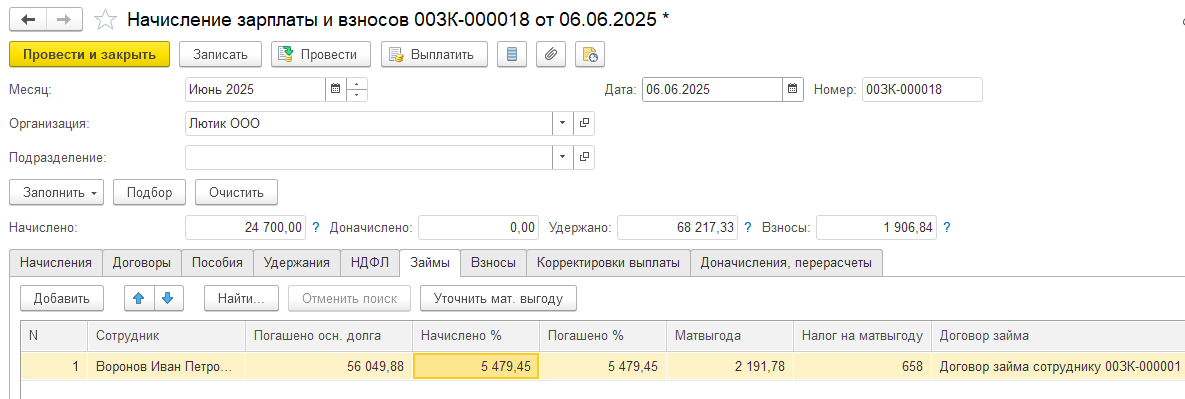Open the Лютик ООО organization card
Viewport: 1185px width, 399px height.
[x=584, y=123]
